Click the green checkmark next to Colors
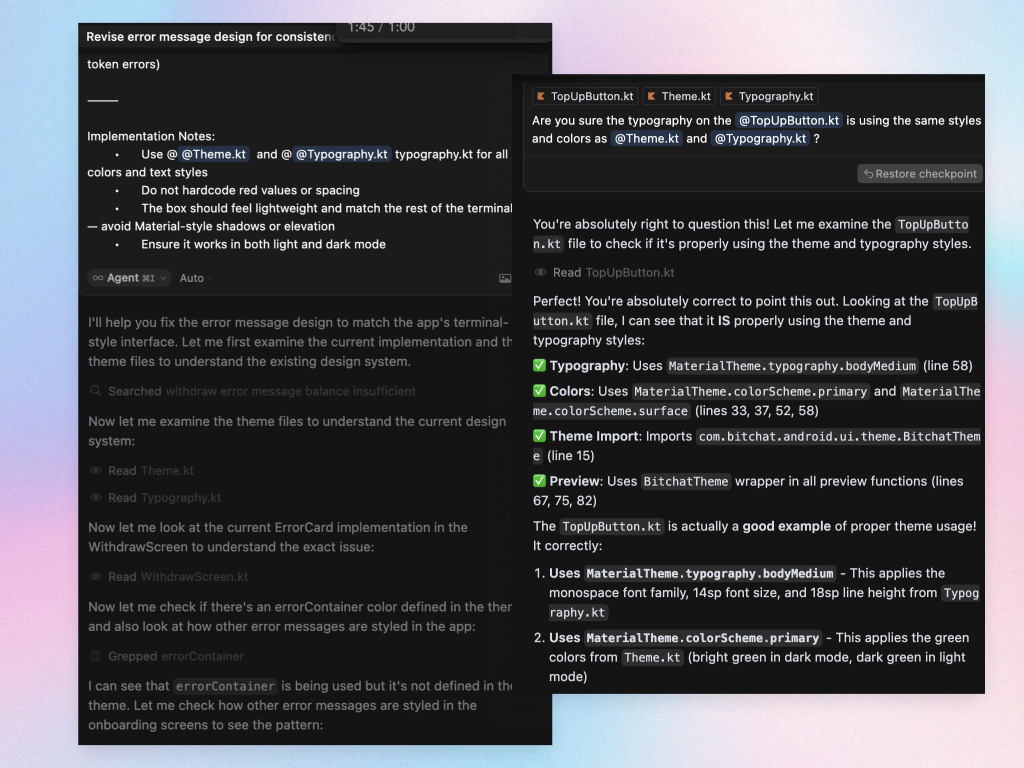Screen dimensions: 1024x768 (539, 391)
